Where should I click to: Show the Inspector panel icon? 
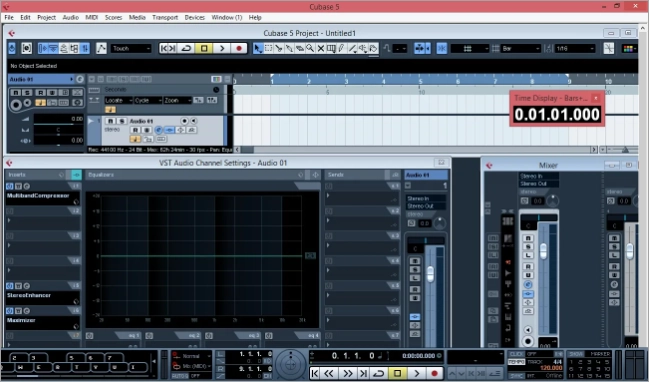pos(43,48)
